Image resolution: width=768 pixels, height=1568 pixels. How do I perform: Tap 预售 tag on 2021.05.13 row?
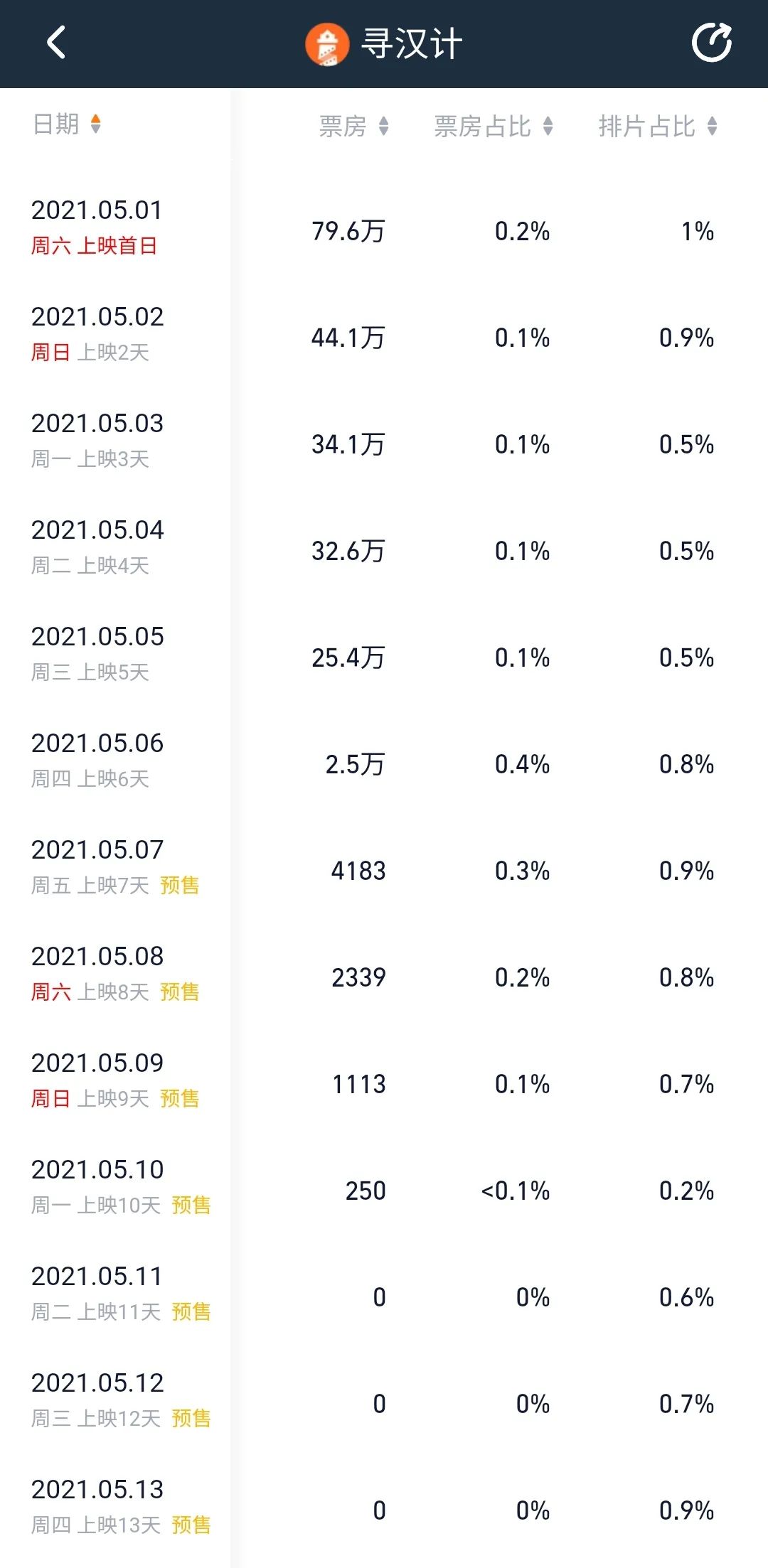coord(191,1525)
